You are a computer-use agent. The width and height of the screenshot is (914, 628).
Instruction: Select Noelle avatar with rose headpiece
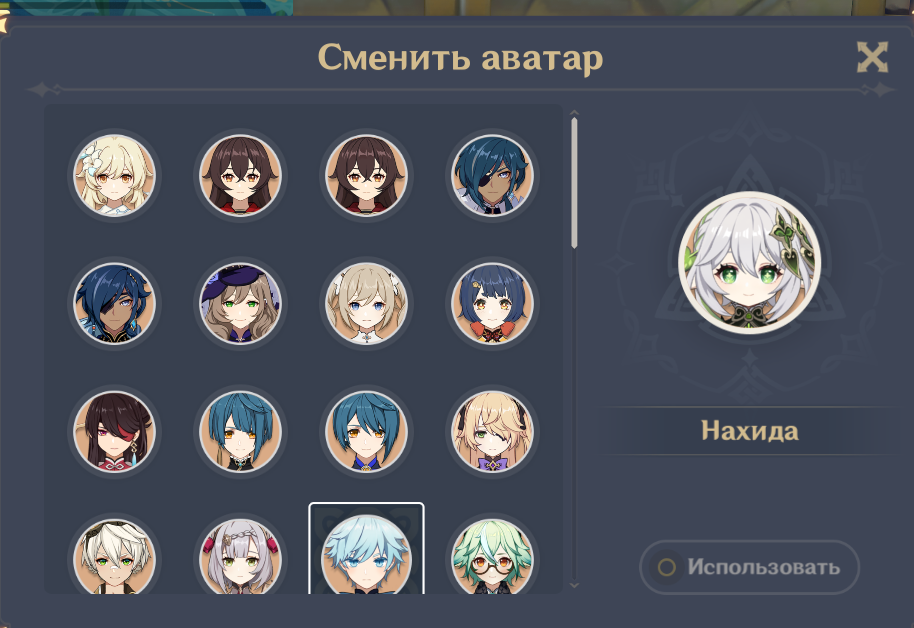[x=240, y=557]
